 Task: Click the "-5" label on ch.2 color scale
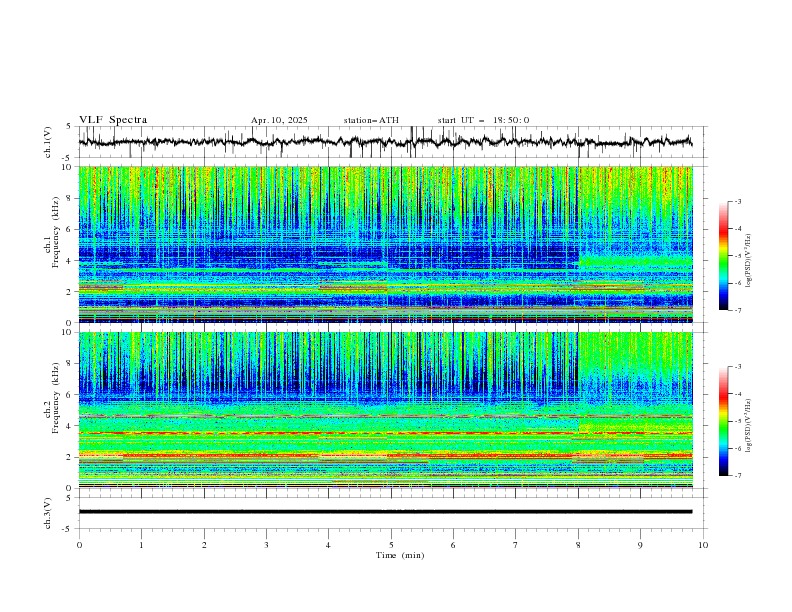pyautogui.click(x=737, y=421)
